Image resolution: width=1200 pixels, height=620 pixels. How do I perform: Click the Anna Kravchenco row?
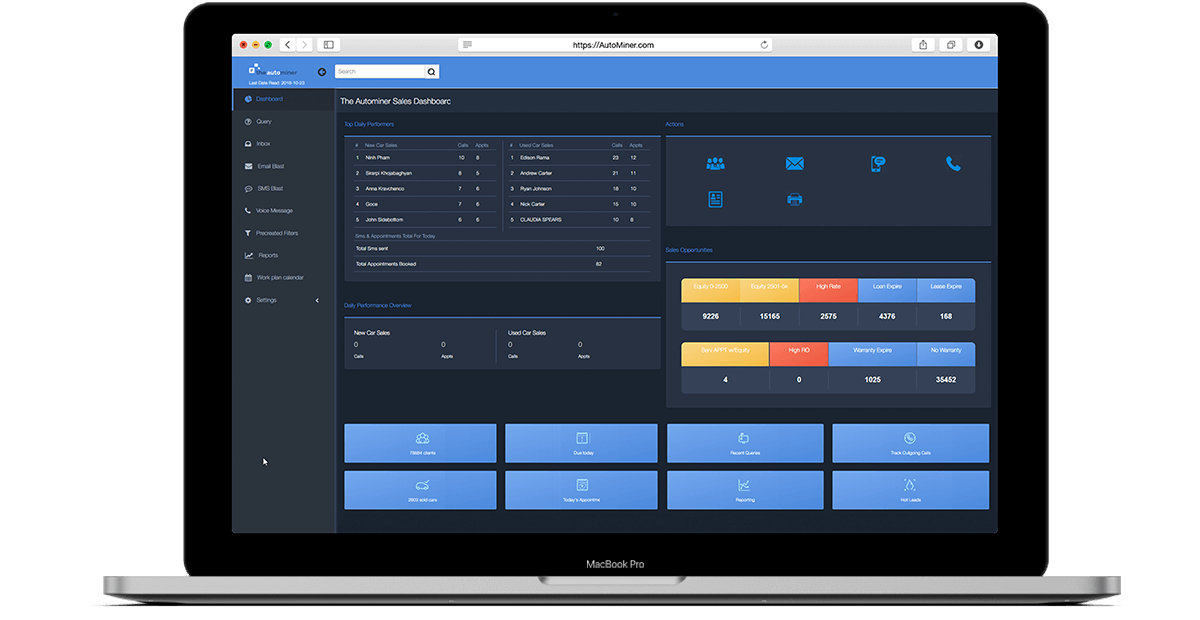click(423, 188)
